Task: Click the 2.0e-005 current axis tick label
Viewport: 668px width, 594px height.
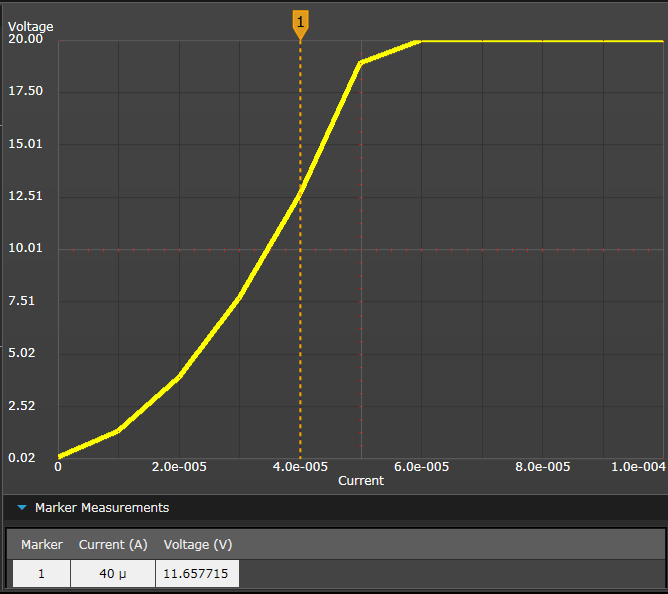Action: click(x=179, y=467)
